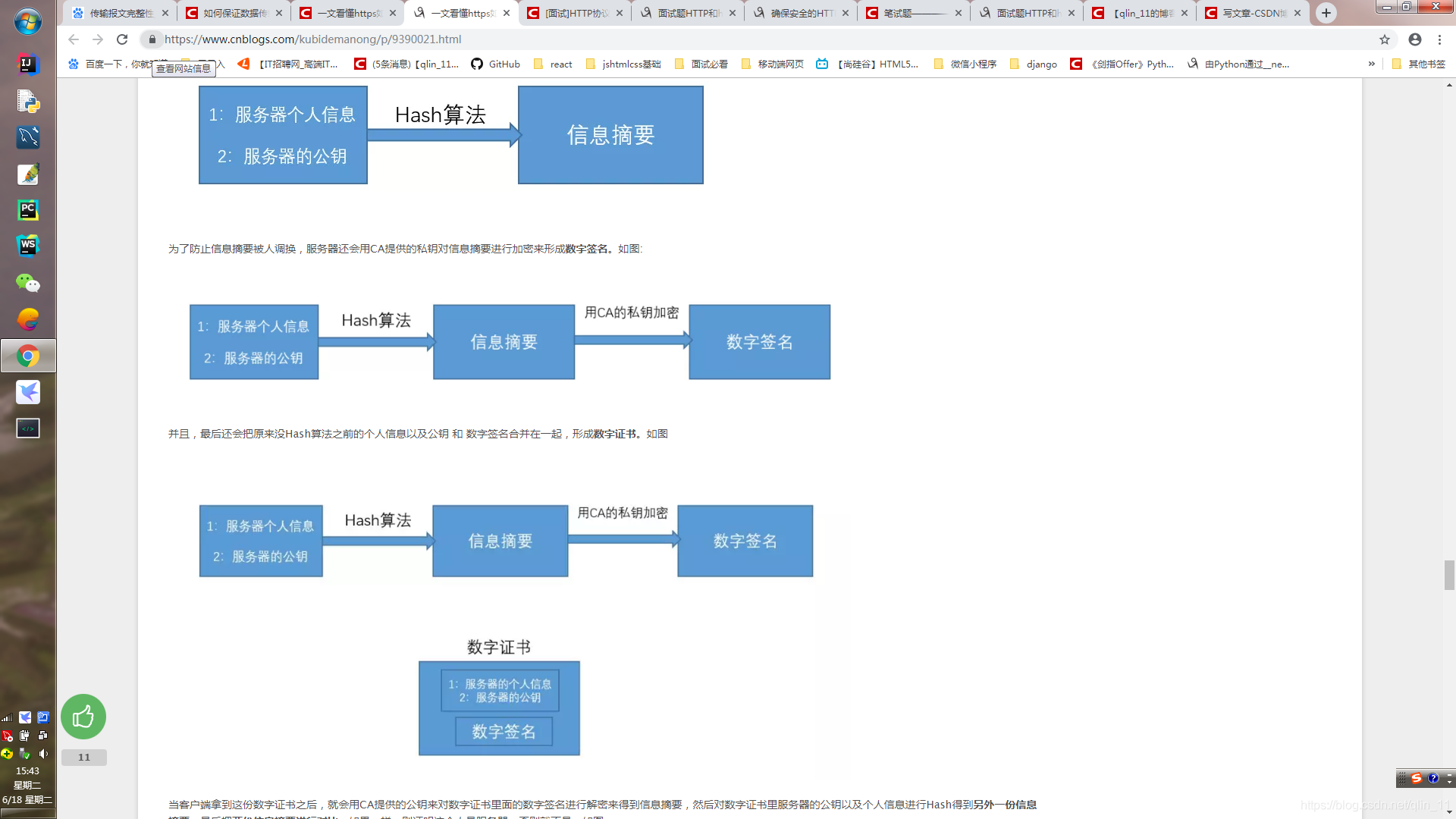1456x819 pixels.
Task: Switch to the 面试题HTTP tab
Action: pos(686,13)
